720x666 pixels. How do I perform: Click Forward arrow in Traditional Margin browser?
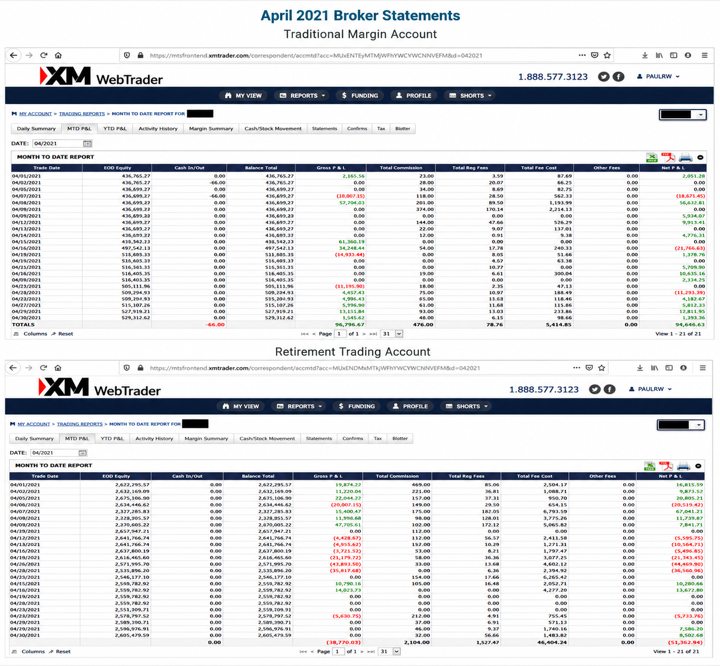(x=29, y=55)
